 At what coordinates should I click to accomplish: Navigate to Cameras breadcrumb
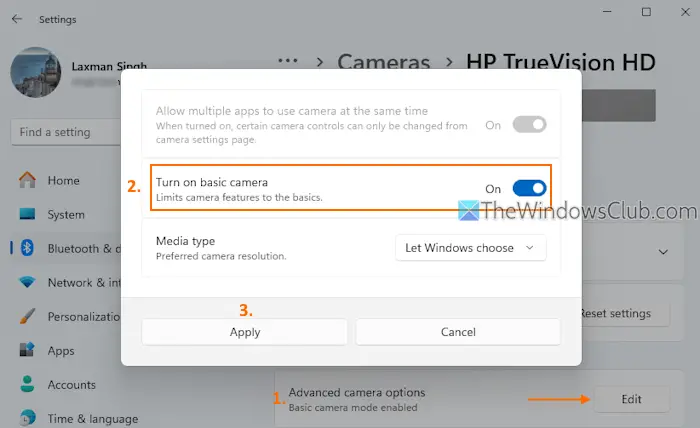coord(383,62)
